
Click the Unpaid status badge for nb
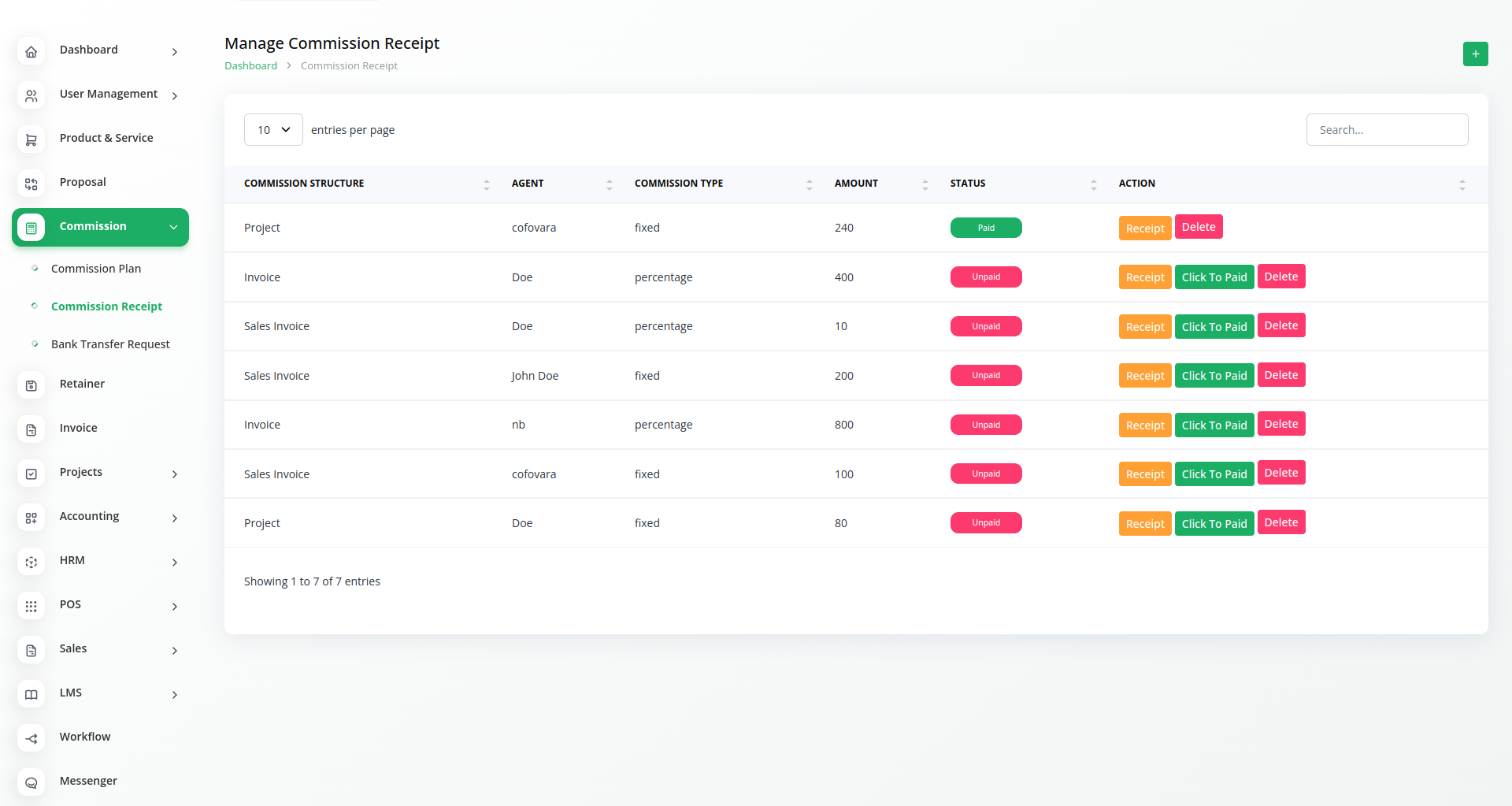pyautogui.click(x=986, y=425)
